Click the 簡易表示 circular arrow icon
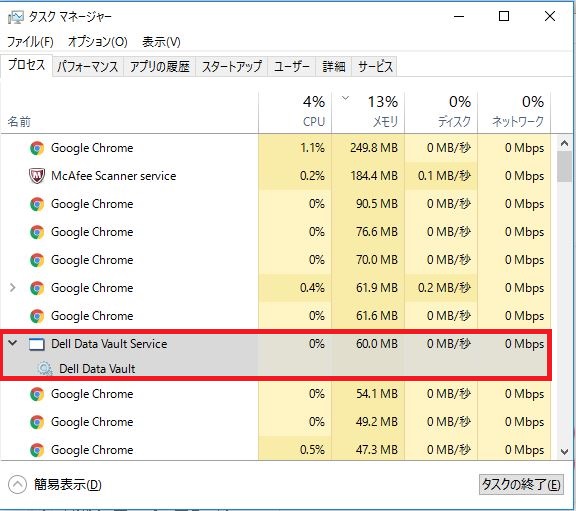Screen dimensions: 576x511 pos(17,485)
